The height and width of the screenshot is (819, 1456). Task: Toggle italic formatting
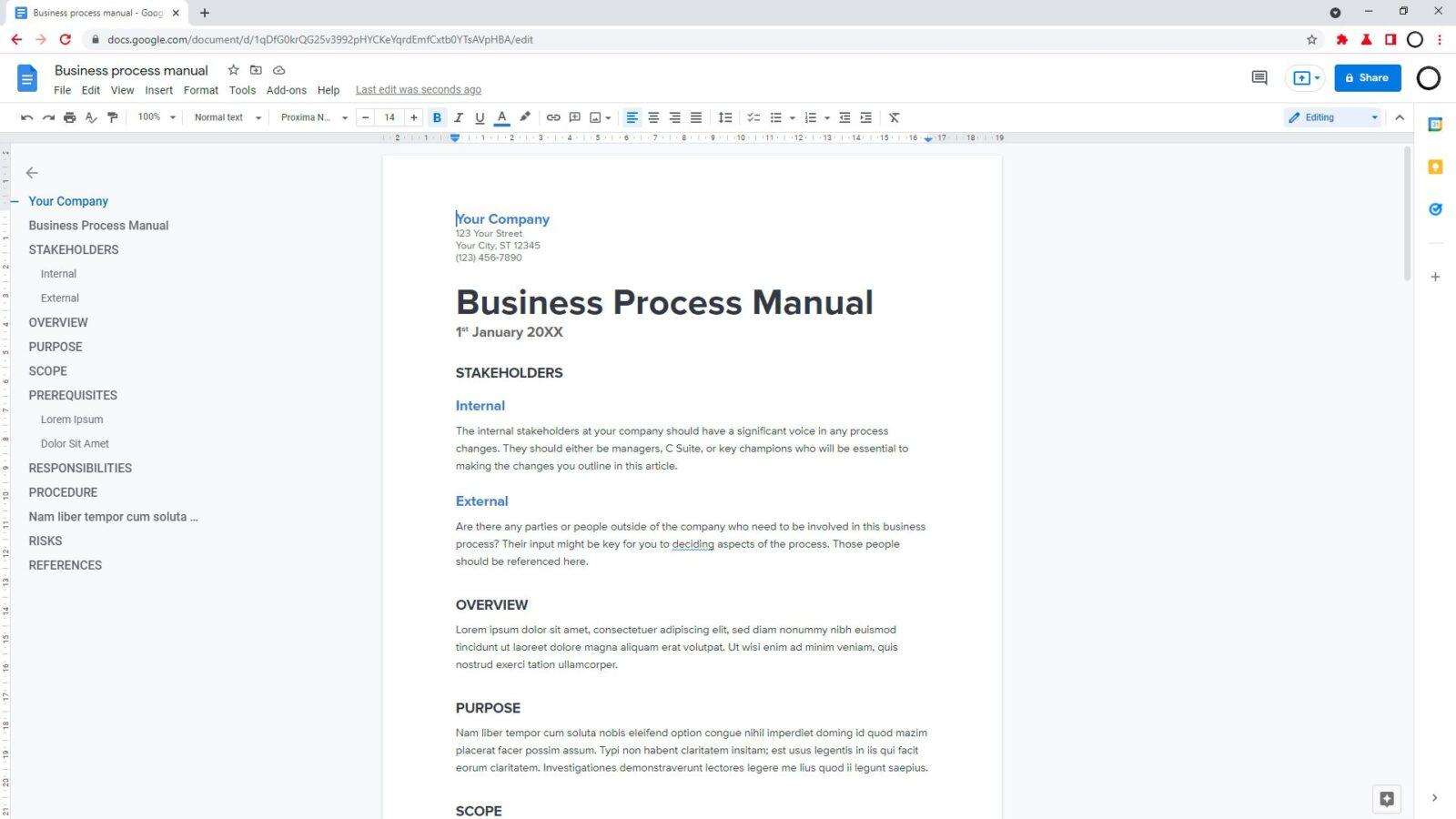click(x=458, y=116)
